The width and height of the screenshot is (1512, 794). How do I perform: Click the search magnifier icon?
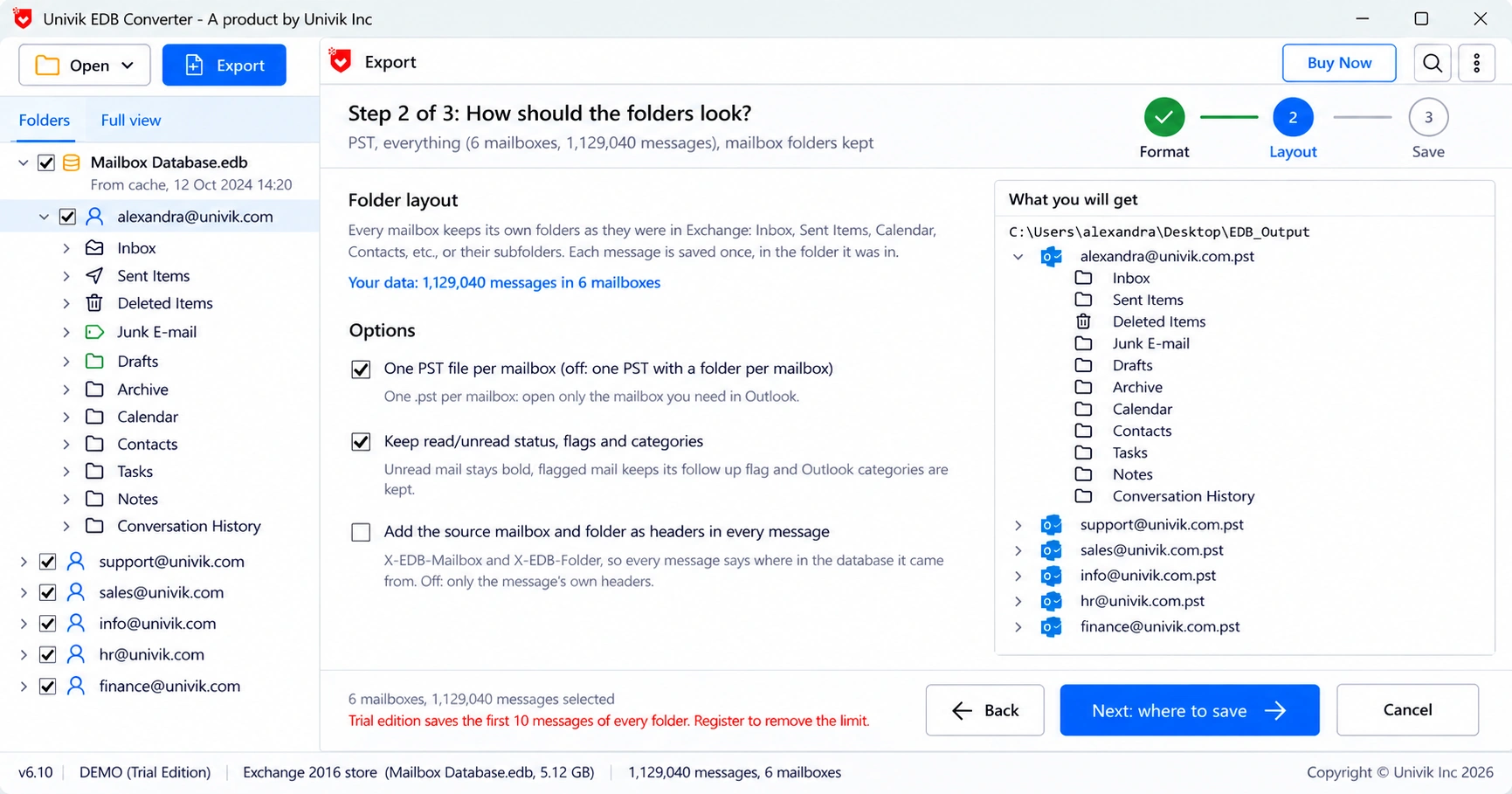1433,63
